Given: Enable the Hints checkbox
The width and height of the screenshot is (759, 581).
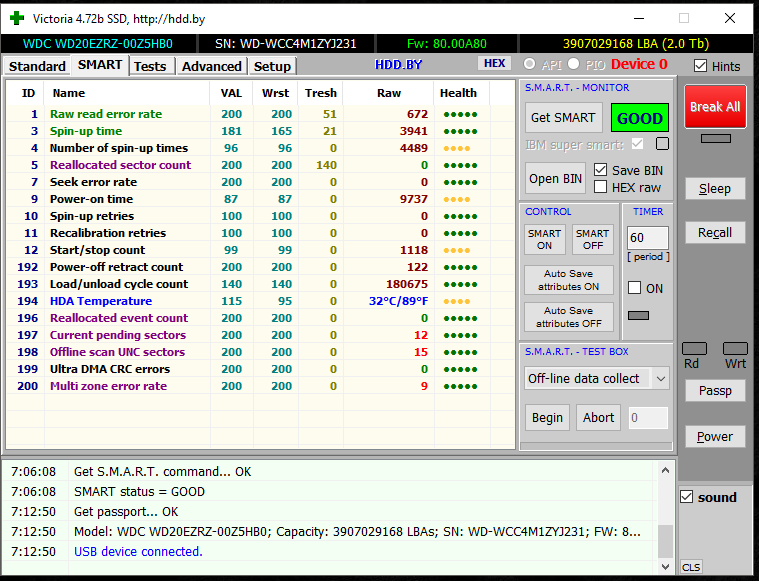Looking at the screenshot, I should [x=701, y=66].
